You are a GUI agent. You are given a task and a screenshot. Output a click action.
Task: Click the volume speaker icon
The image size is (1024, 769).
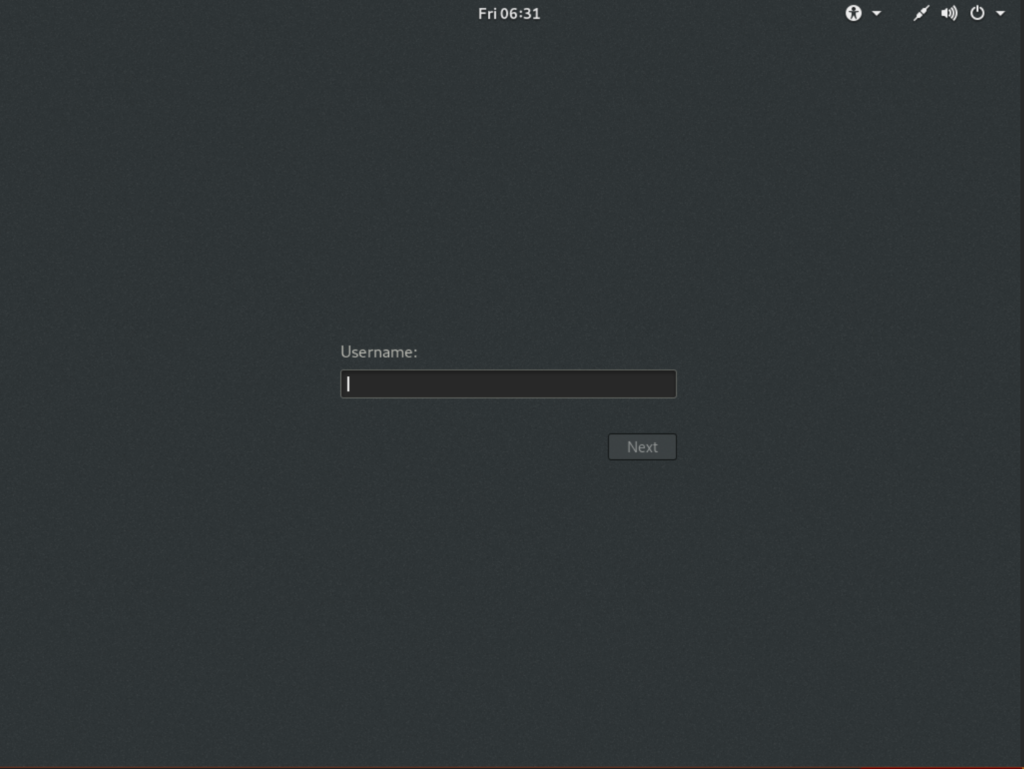[x=949, y=13]
